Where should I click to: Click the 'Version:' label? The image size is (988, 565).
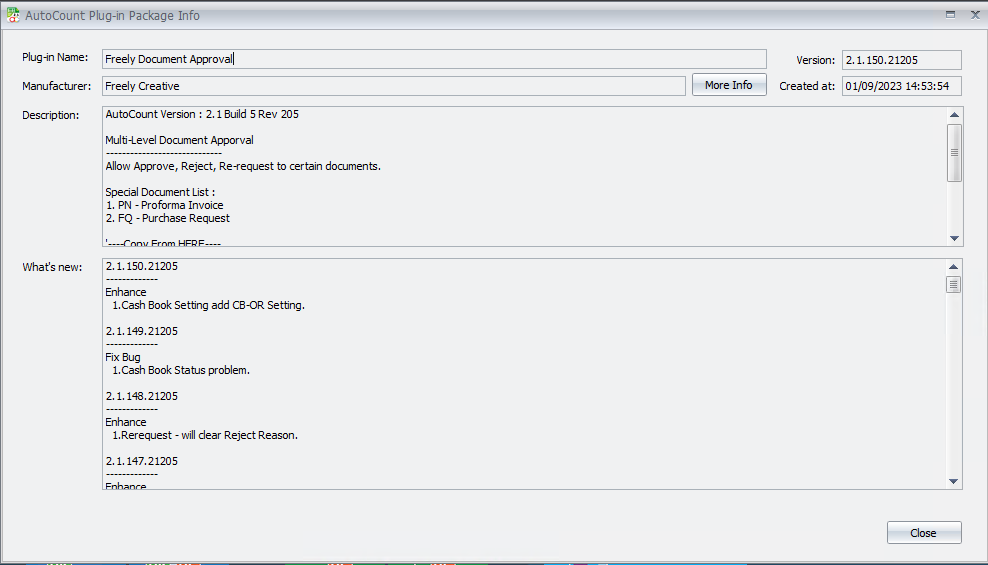tap(815, 60)
